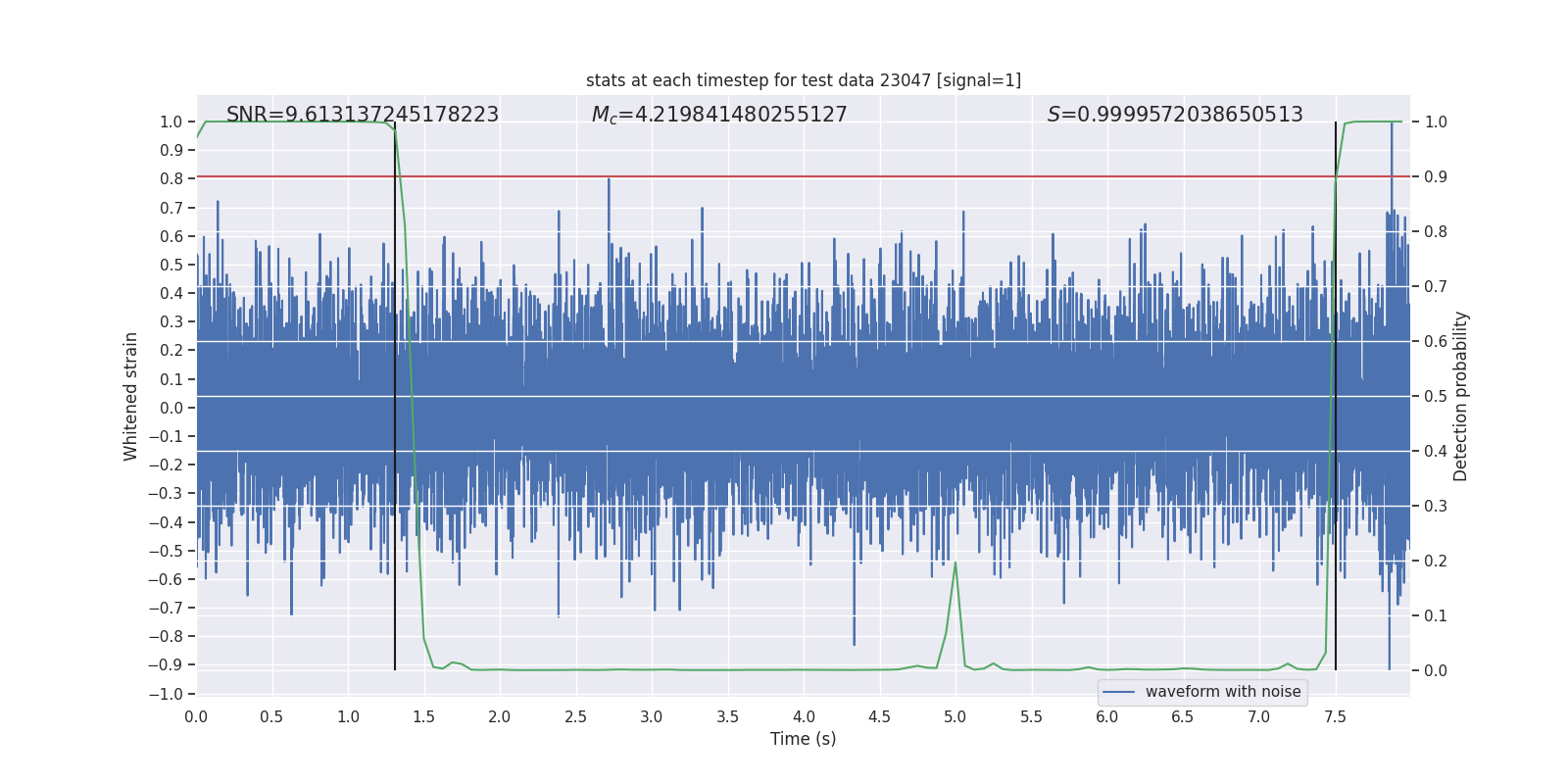Click the 'Whitened strain' y-axis label
The width and height of the screenshot is (1568, 784).
click(x=131, y=396)
